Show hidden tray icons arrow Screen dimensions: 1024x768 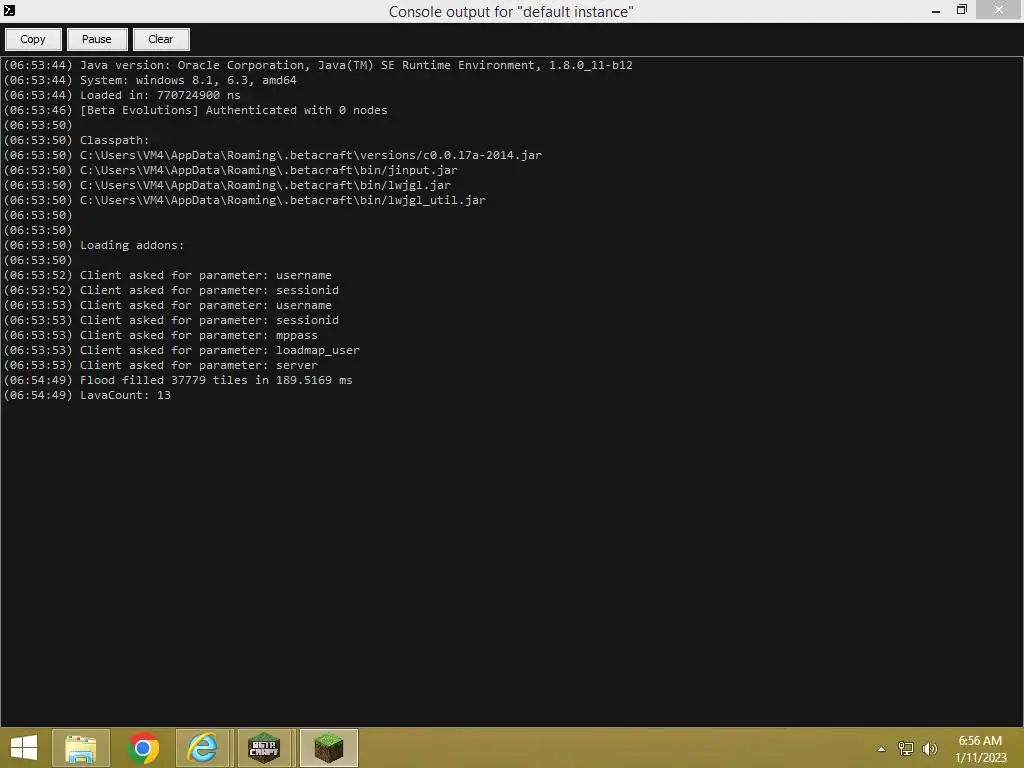(882, 749)
